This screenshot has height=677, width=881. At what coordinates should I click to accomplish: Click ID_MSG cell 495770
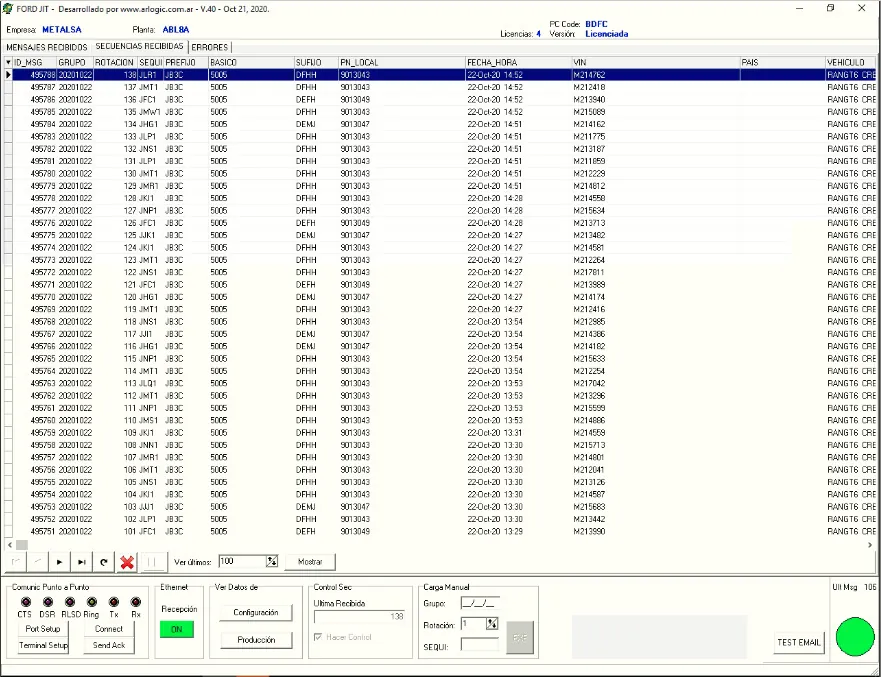[35, 297]
